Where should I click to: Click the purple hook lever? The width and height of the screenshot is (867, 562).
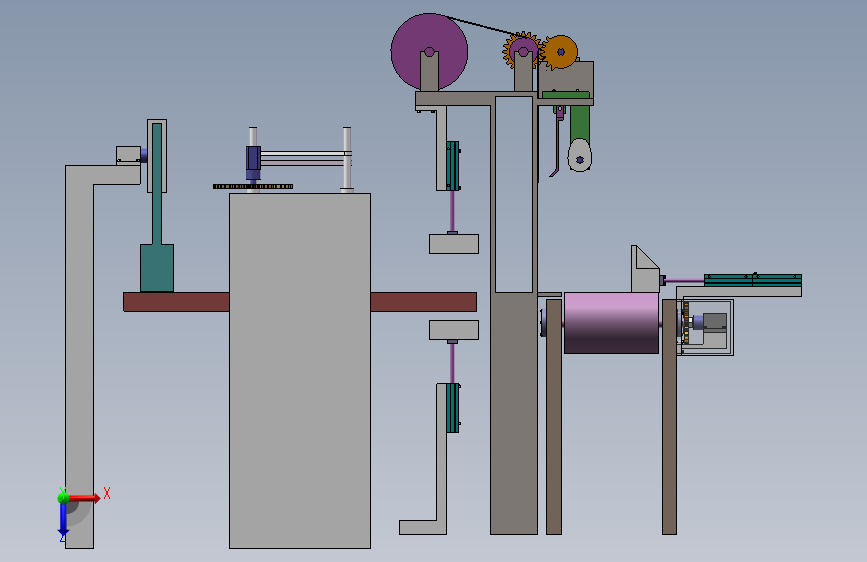coord(557,142)
